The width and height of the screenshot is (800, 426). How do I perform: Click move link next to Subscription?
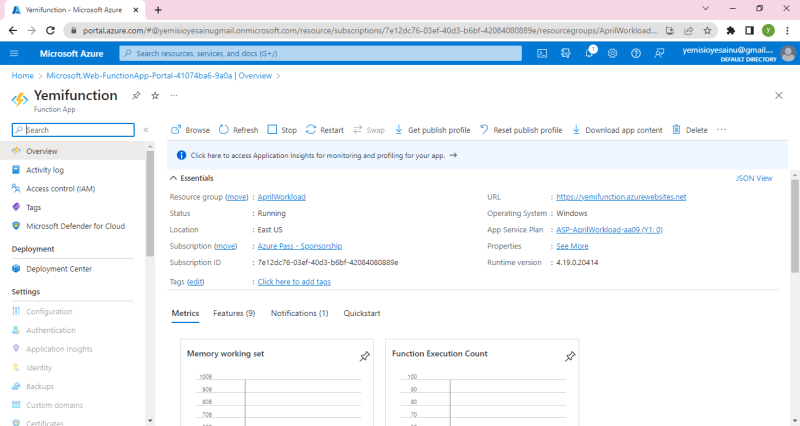226,246
